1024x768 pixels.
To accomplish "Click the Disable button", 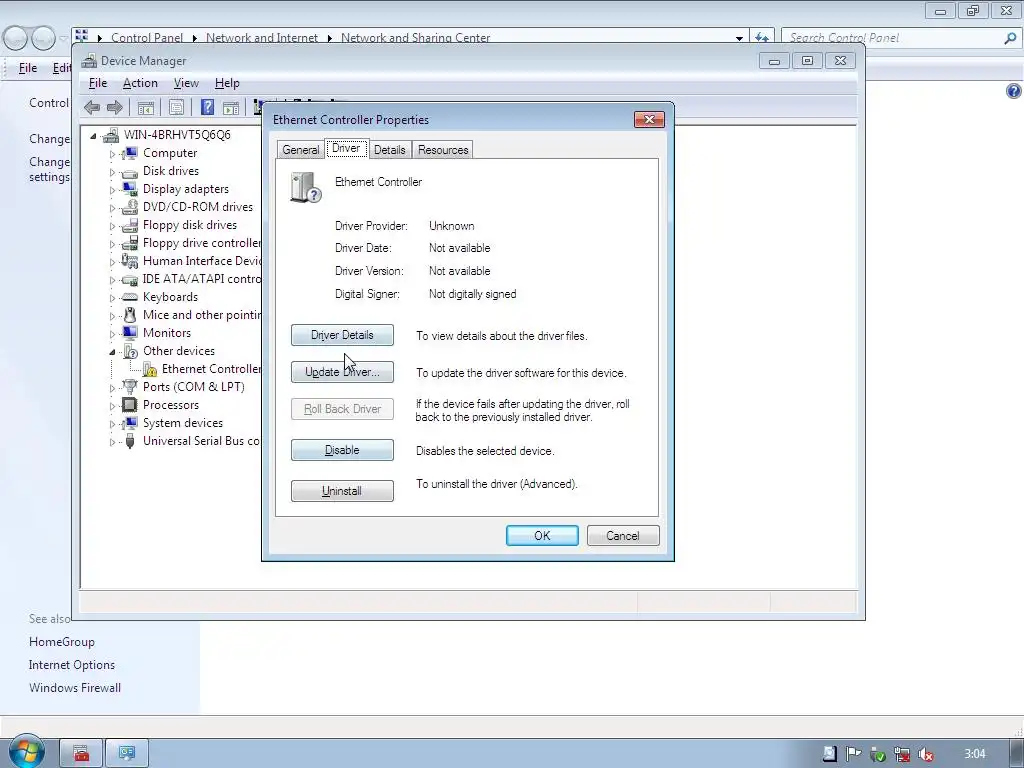I will 342,450.
